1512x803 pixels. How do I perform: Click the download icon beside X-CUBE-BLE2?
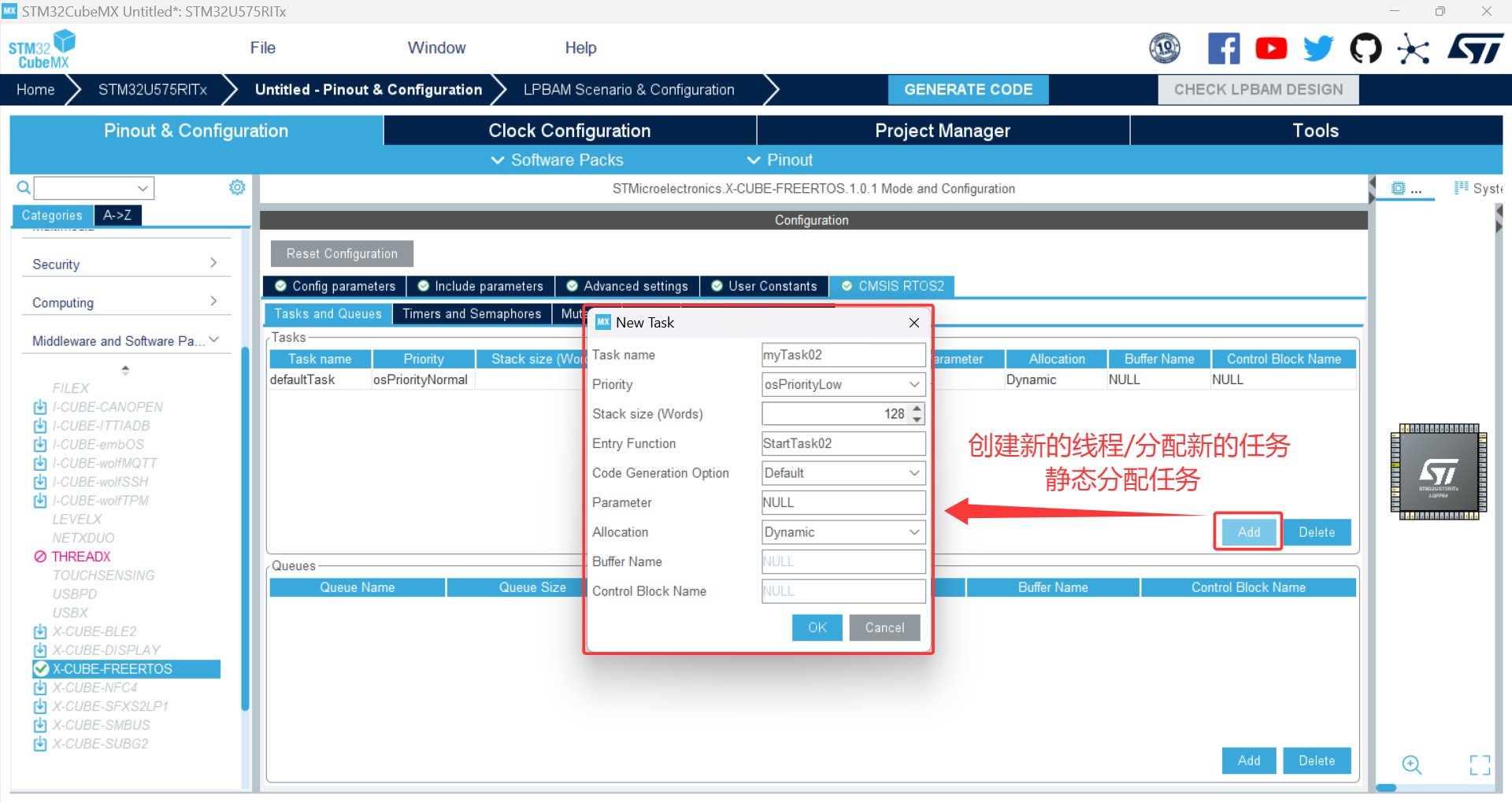click(40, 631)
